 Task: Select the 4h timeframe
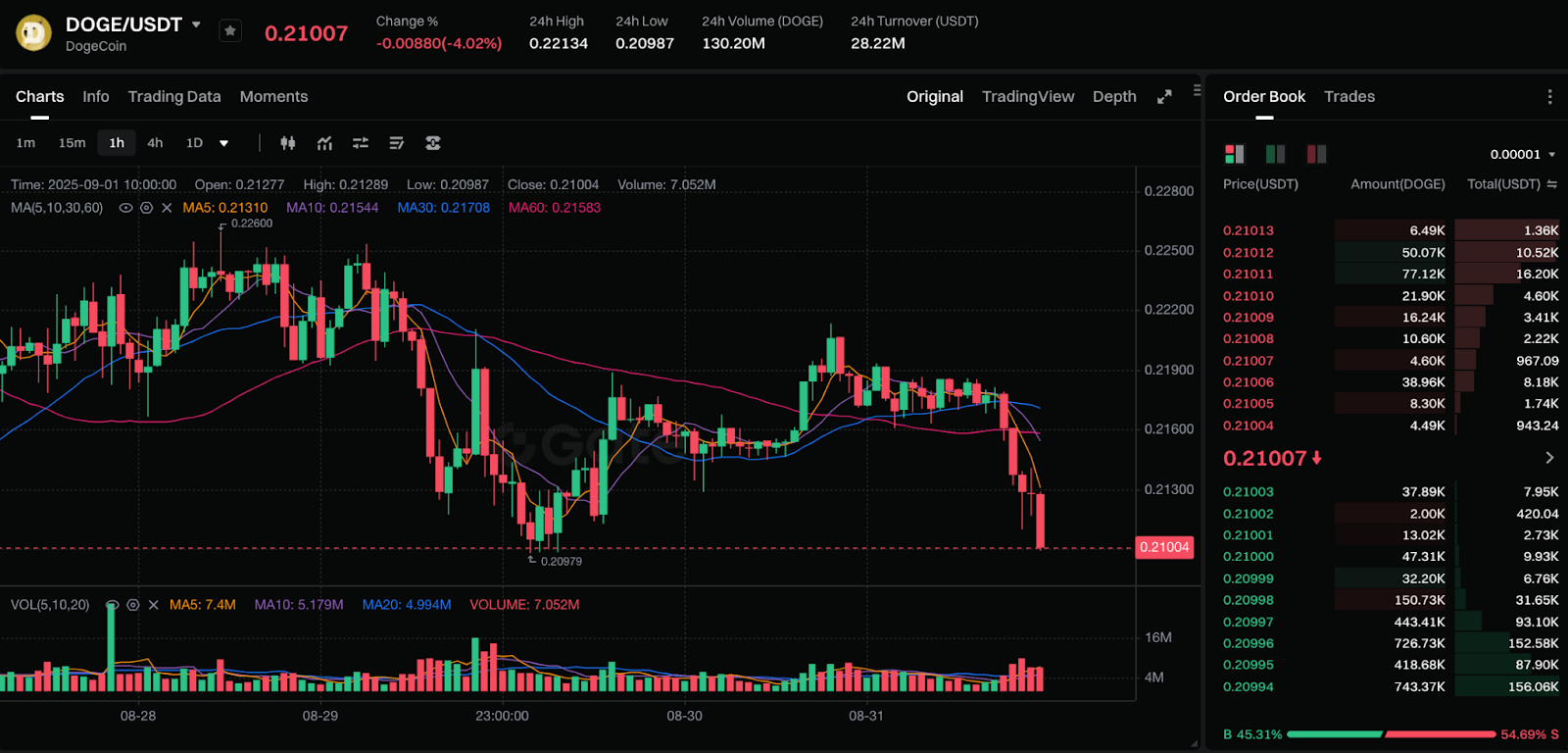point(155,143)
